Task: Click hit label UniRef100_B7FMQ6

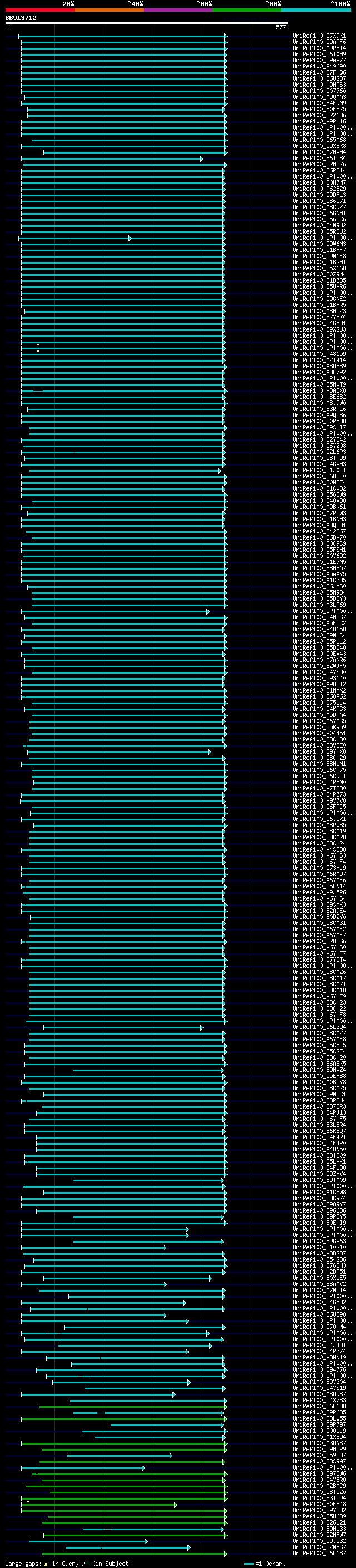Action: (x=319, y=72)
